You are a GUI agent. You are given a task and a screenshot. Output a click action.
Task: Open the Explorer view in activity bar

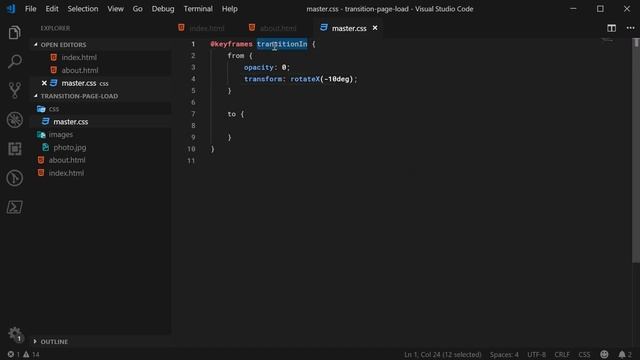[x=14, y=33]
